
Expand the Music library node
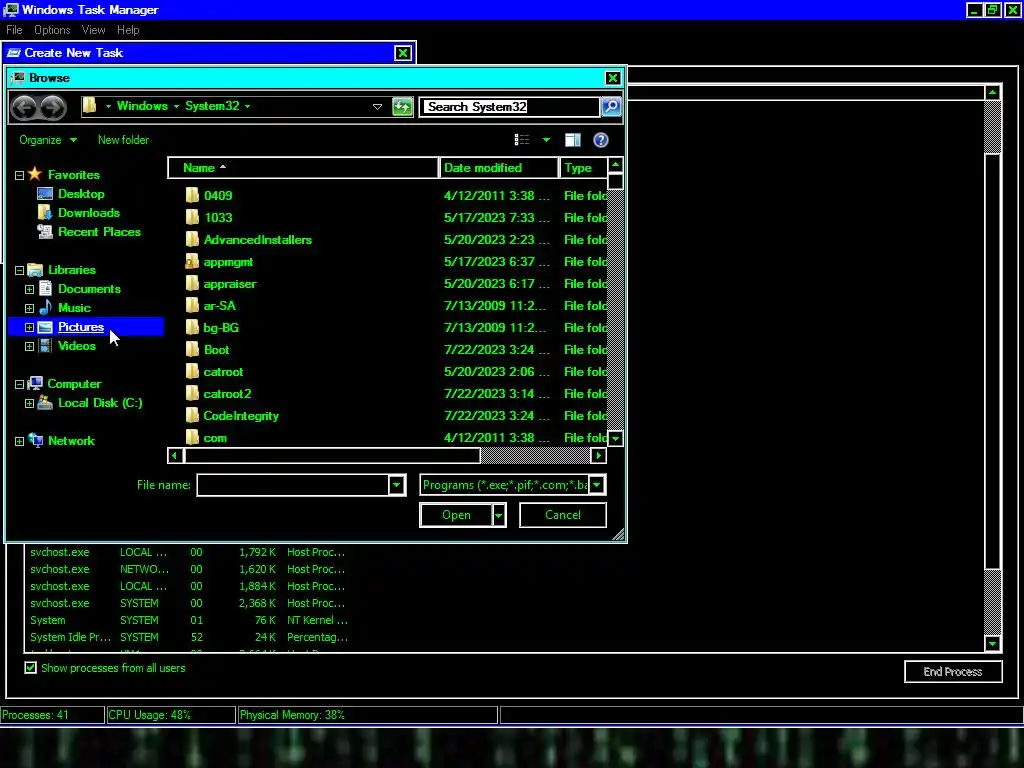click(29, 308)
